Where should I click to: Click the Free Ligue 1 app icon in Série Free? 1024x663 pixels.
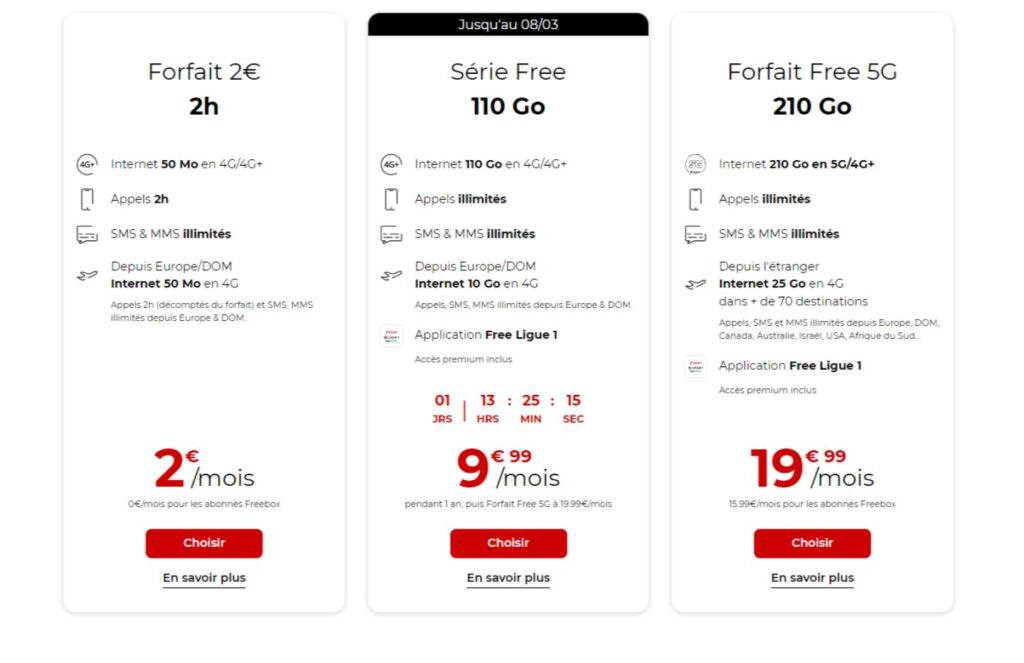click(391, 336)
